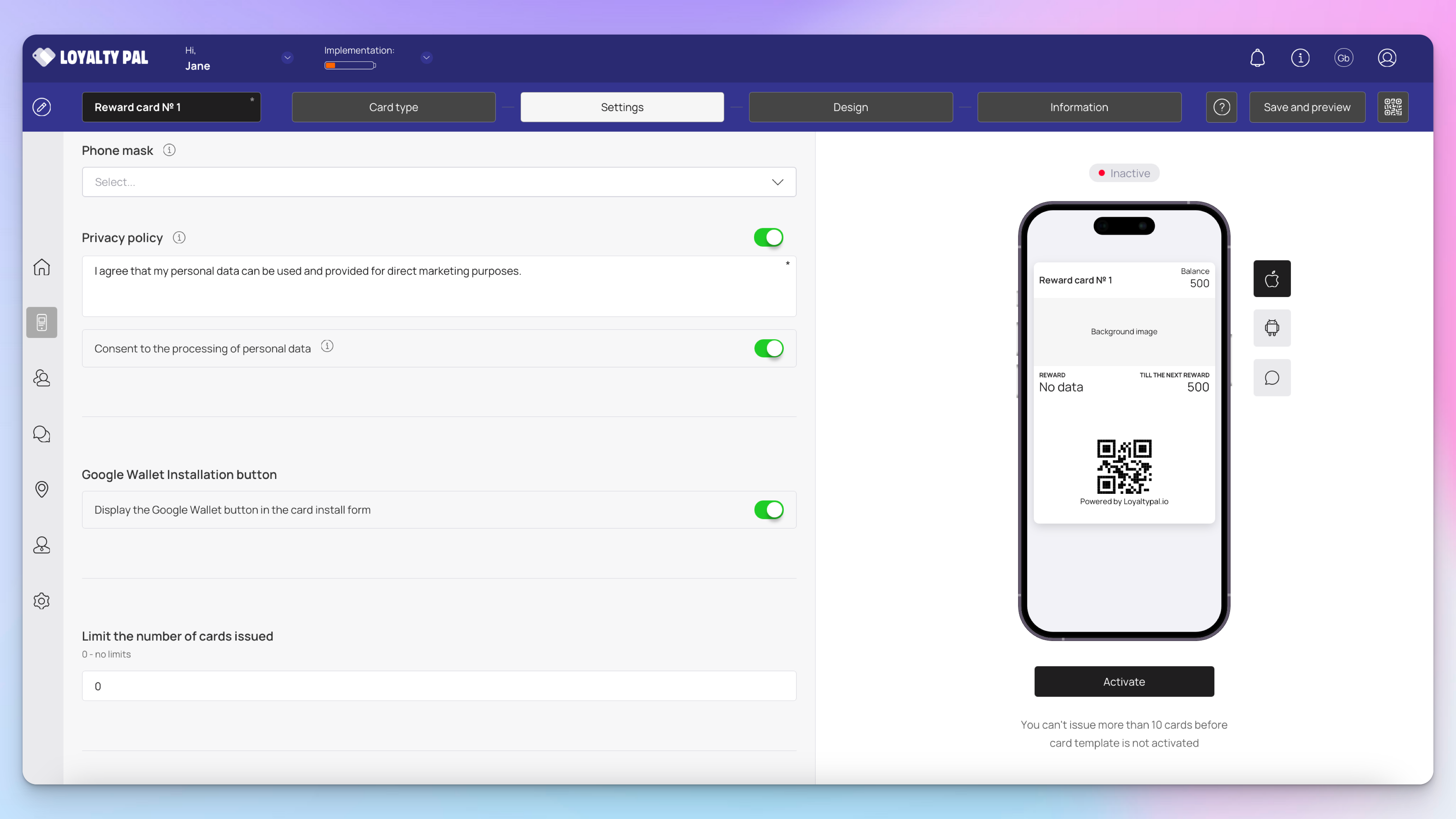The image size is (1456, 819).
Task: Disable the Privacy policy toggle
Action: point(768,237)
